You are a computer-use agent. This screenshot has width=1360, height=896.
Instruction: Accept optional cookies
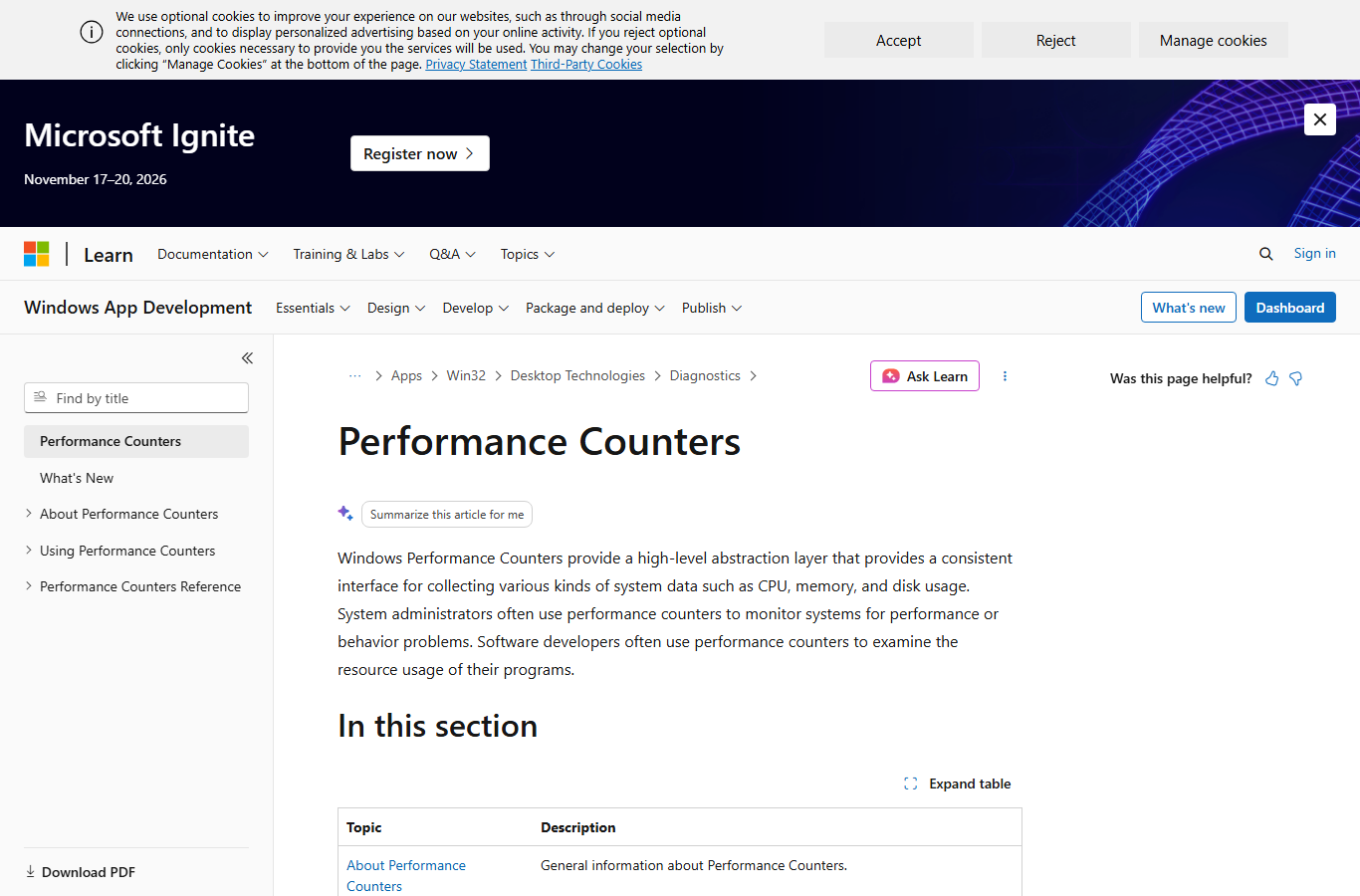coord(899,40)
